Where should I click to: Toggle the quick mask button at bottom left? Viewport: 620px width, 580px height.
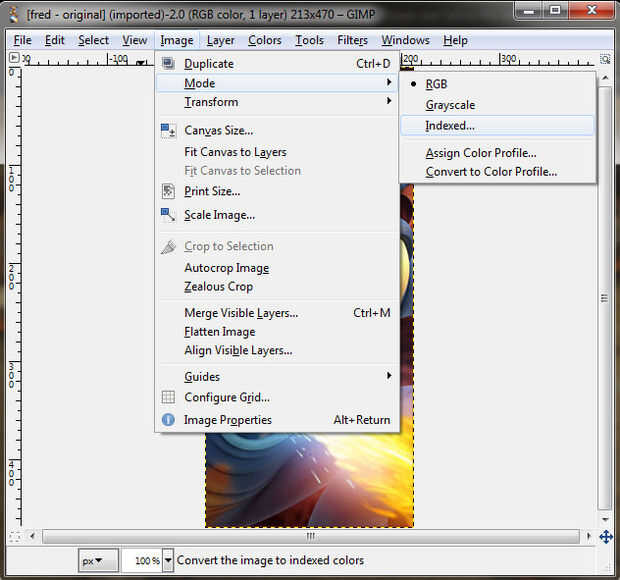[14, 537]
